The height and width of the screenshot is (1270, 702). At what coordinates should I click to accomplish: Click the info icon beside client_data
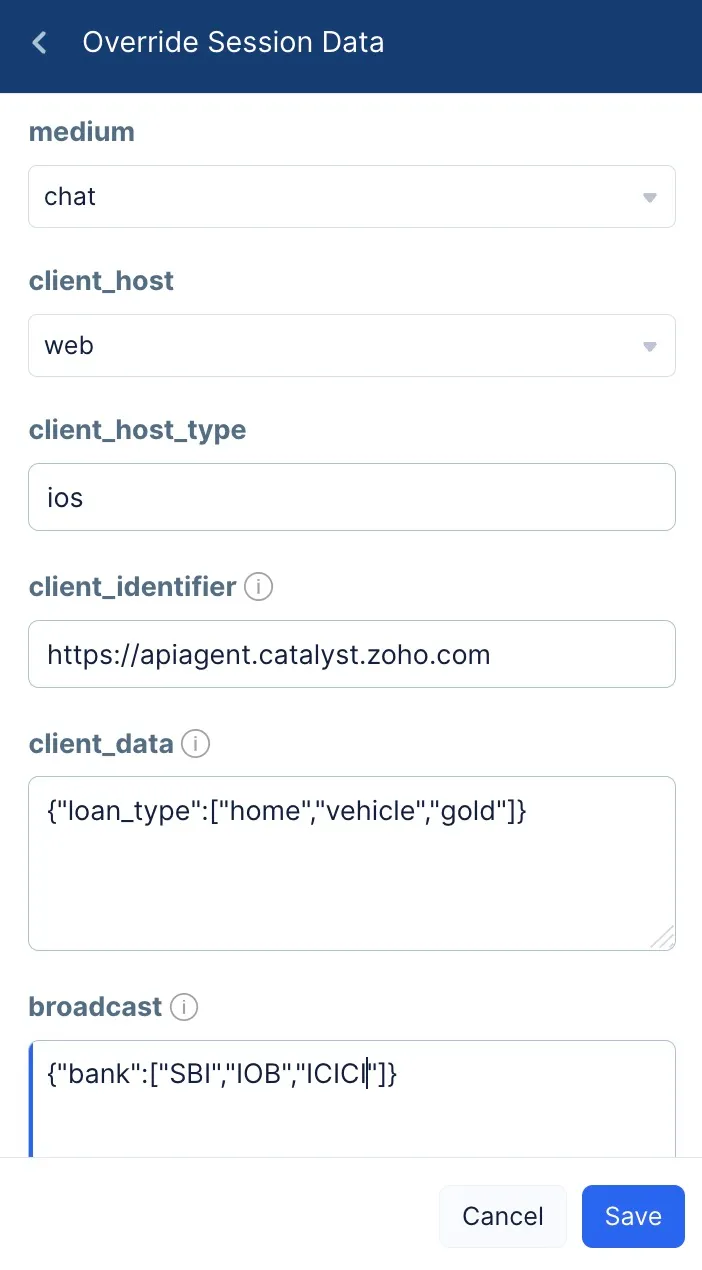(x=196, y=744)
